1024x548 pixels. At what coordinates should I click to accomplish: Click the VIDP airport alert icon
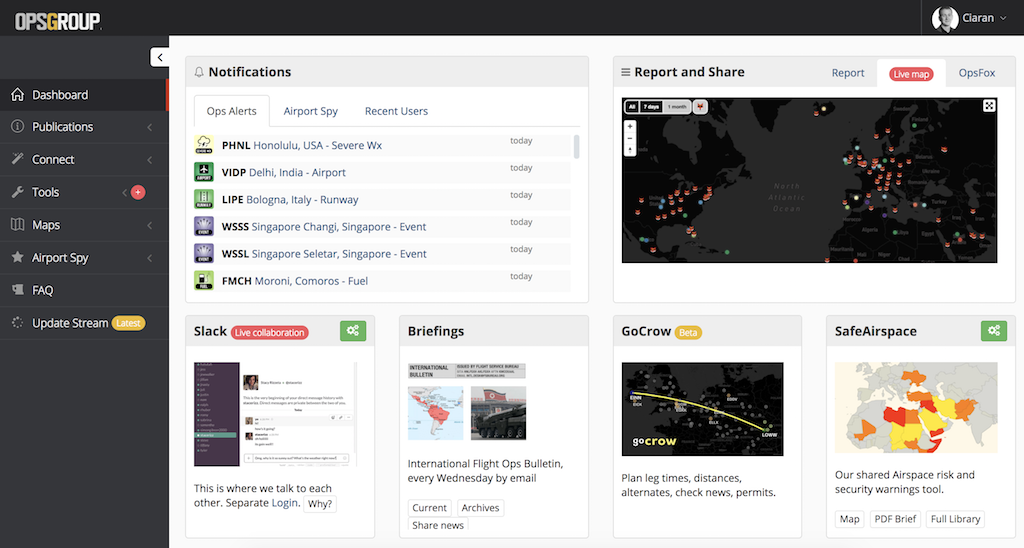[204, 172]
